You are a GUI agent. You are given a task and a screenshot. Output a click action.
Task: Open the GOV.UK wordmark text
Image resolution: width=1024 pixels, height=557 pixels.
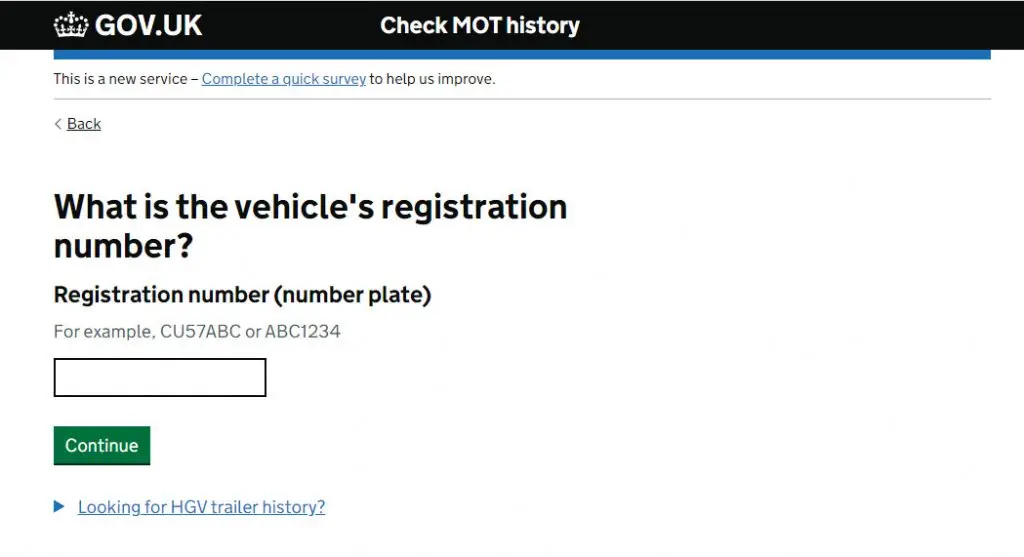[x=148, y=25]
